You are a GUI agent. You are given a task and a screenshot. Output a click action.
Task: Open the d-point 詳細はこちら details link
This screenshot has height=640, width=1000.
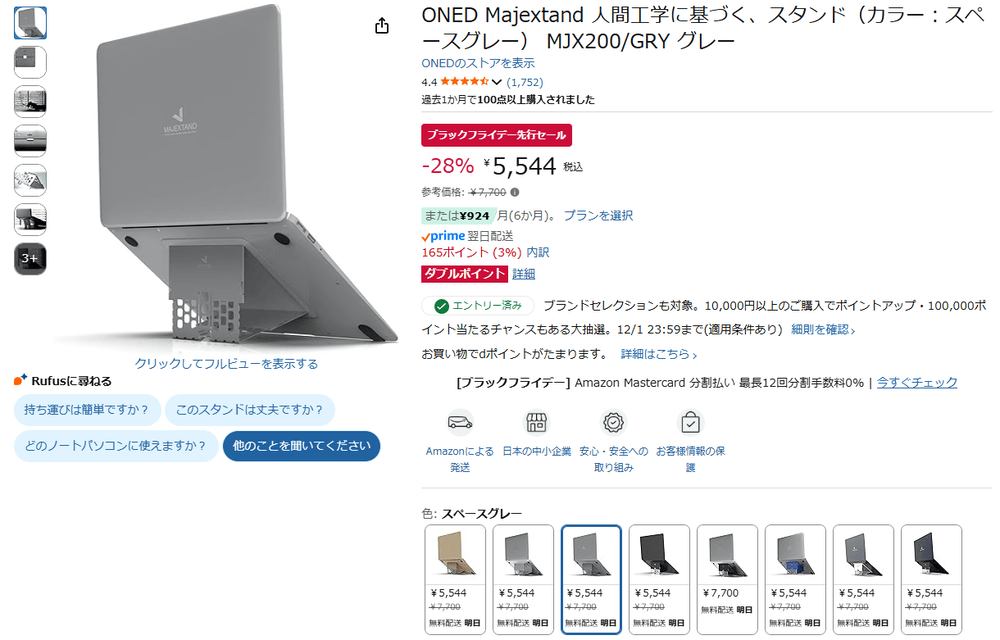tap(659, 354)
